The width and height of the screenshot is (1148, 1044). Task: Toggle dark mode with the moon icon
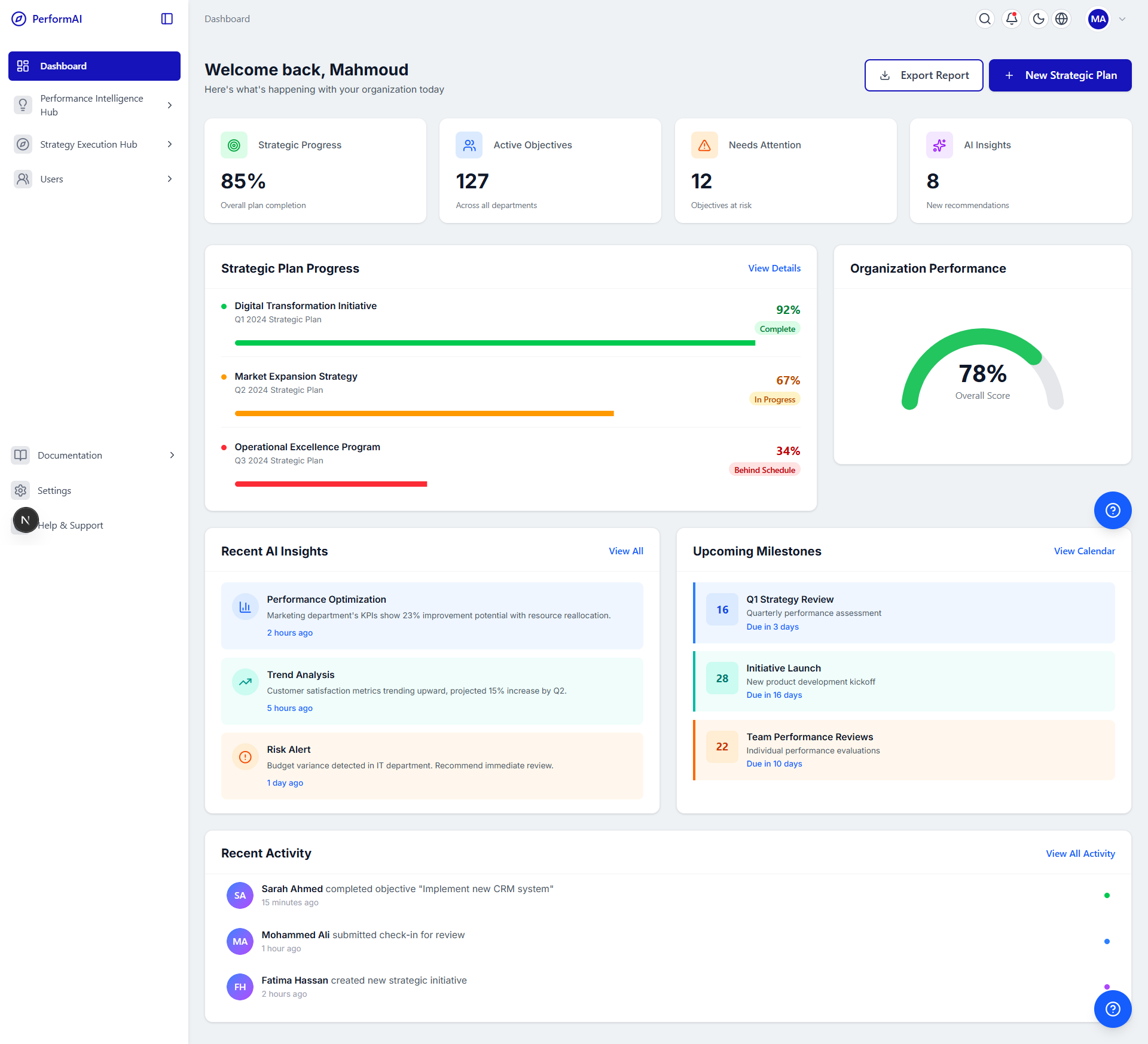pos(1037,19)
